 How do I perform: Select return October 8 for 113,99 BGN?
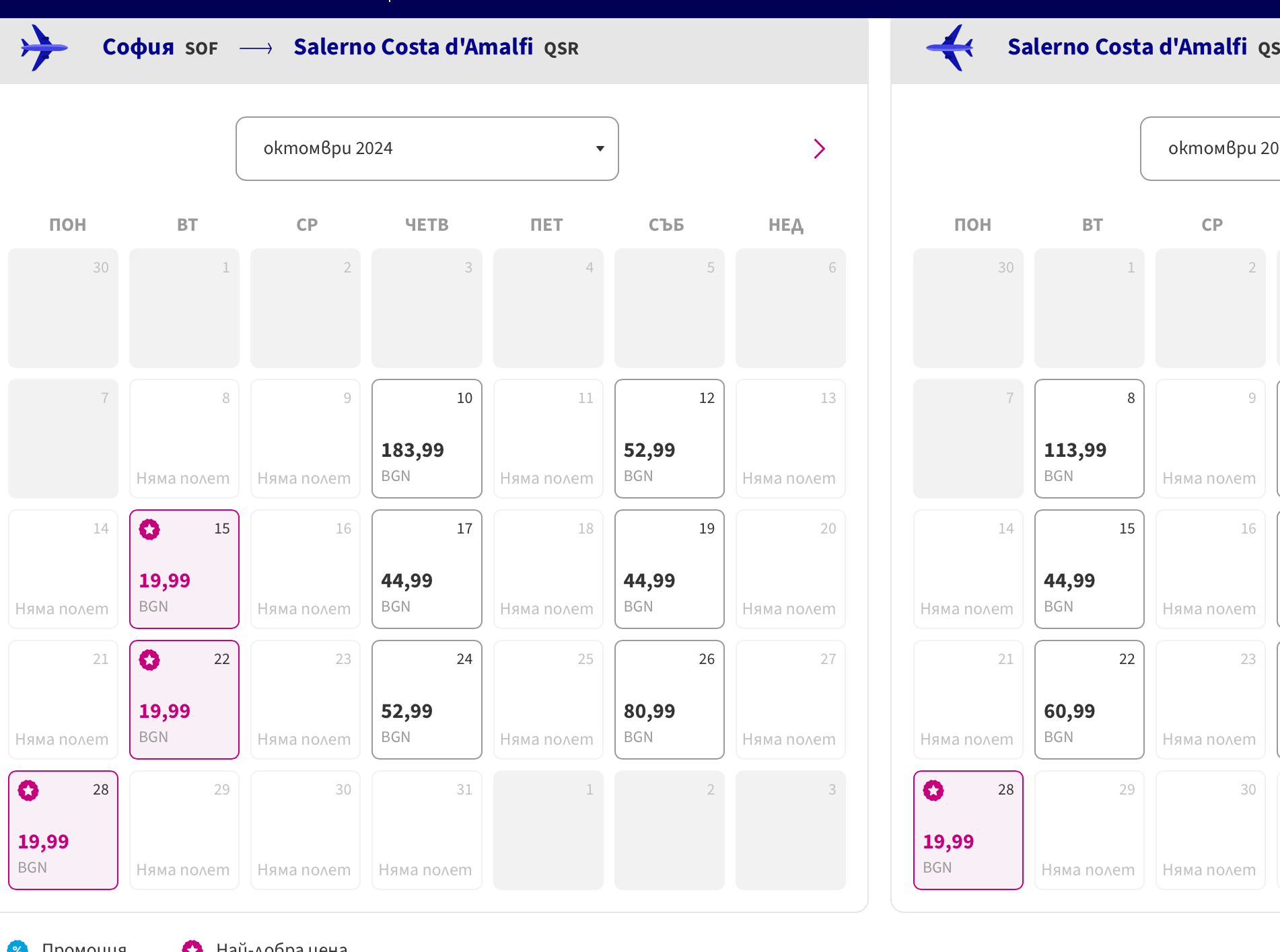coord(1089,439)
